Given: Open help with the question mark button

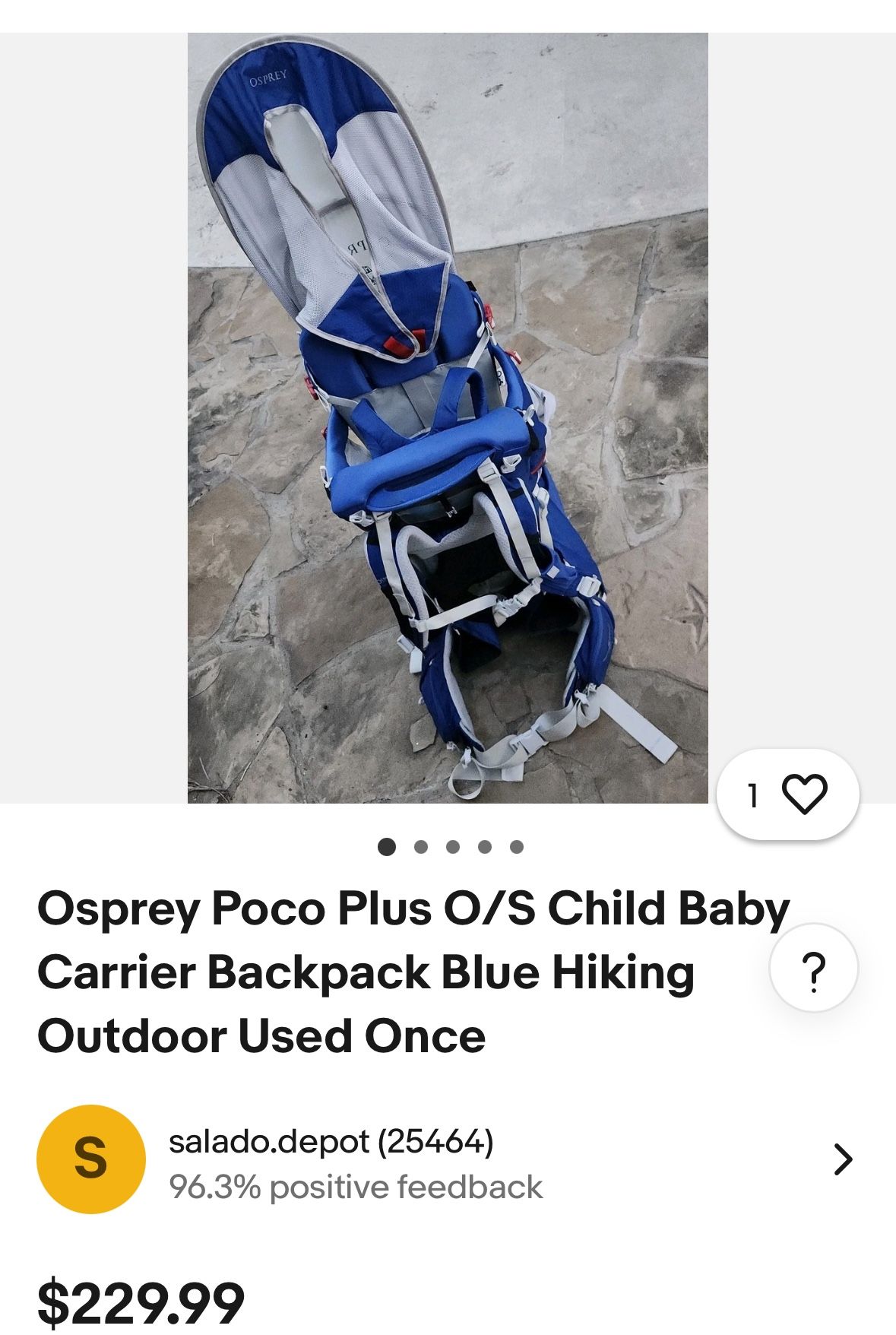Looking at the screenshot, I should tap(814, 969).
